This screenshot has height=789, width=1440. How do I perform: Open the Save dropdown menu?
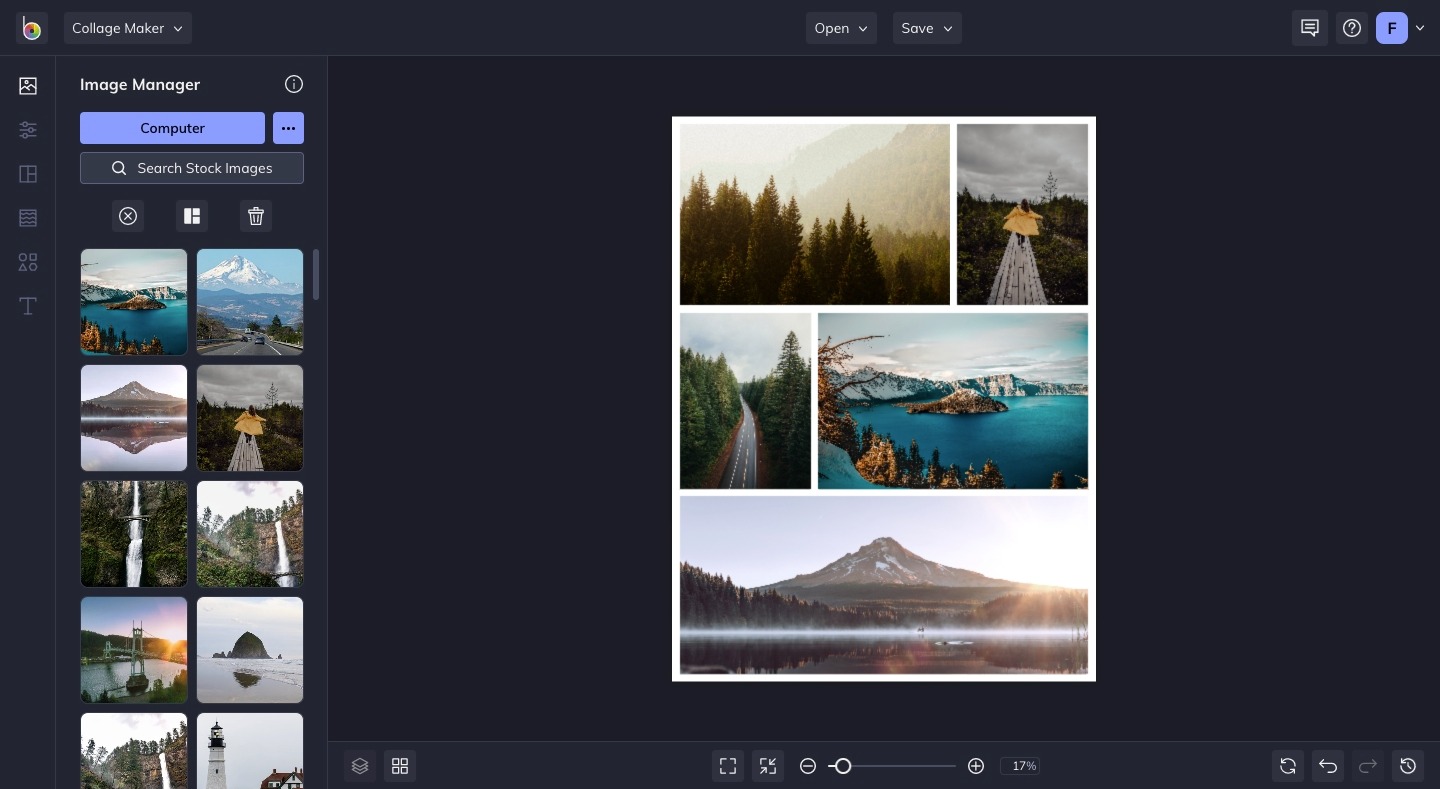point(926,28)
